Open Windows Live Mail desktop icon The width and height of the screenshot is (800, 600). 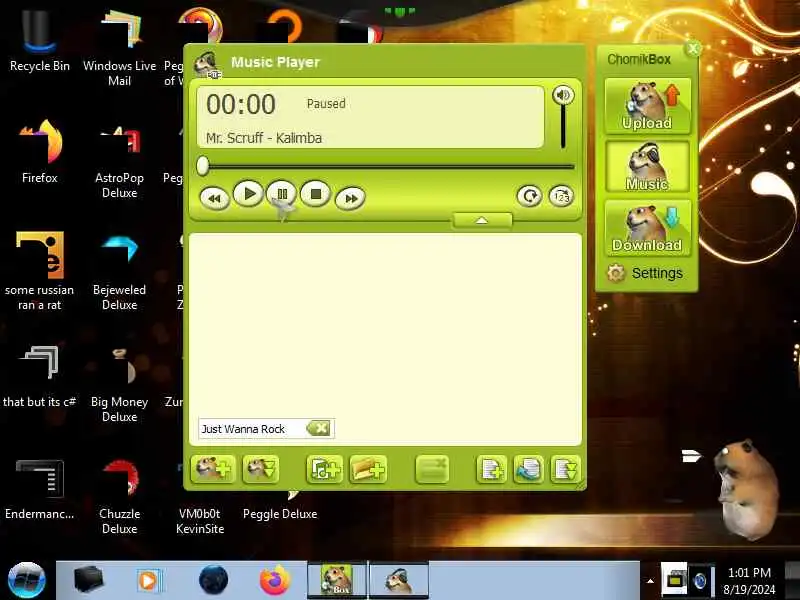coord(119,49)
